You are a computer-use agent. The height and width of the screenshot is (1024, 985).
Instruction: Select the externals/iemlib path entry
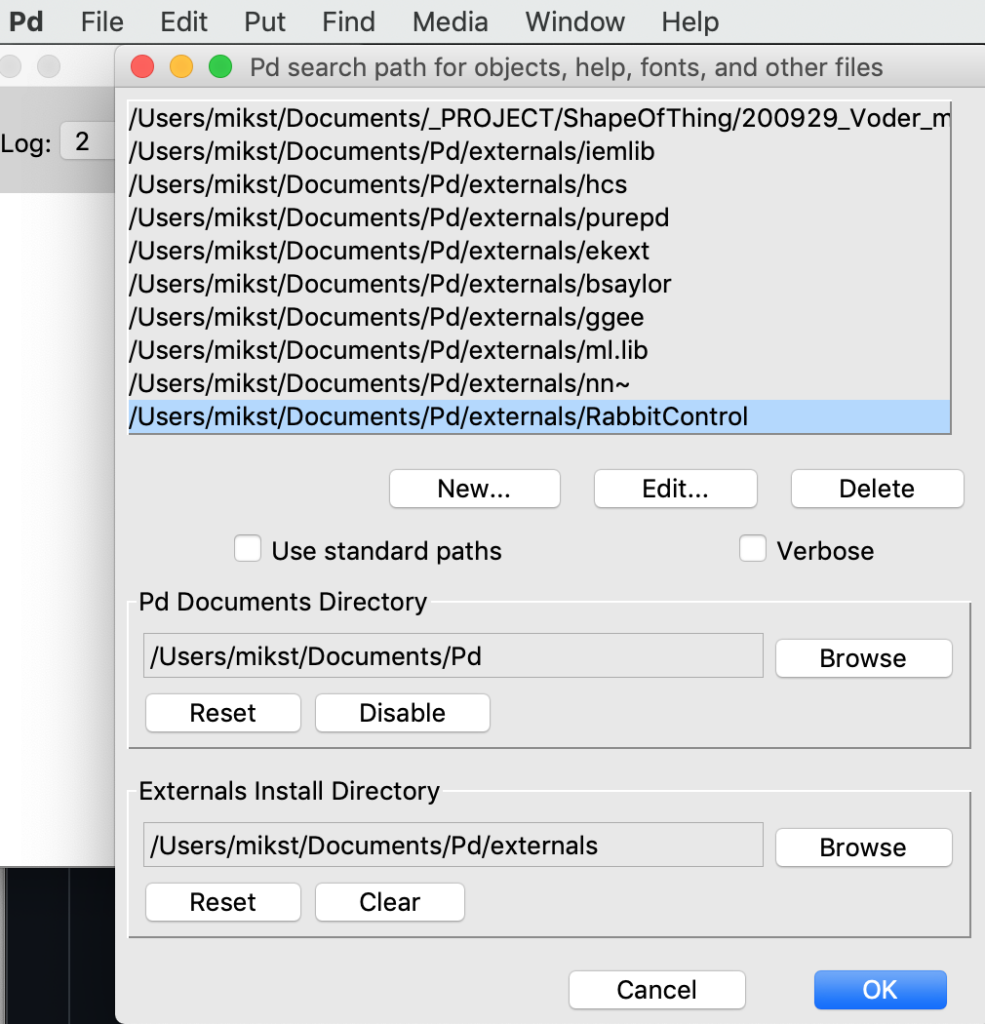coord(540,152)
